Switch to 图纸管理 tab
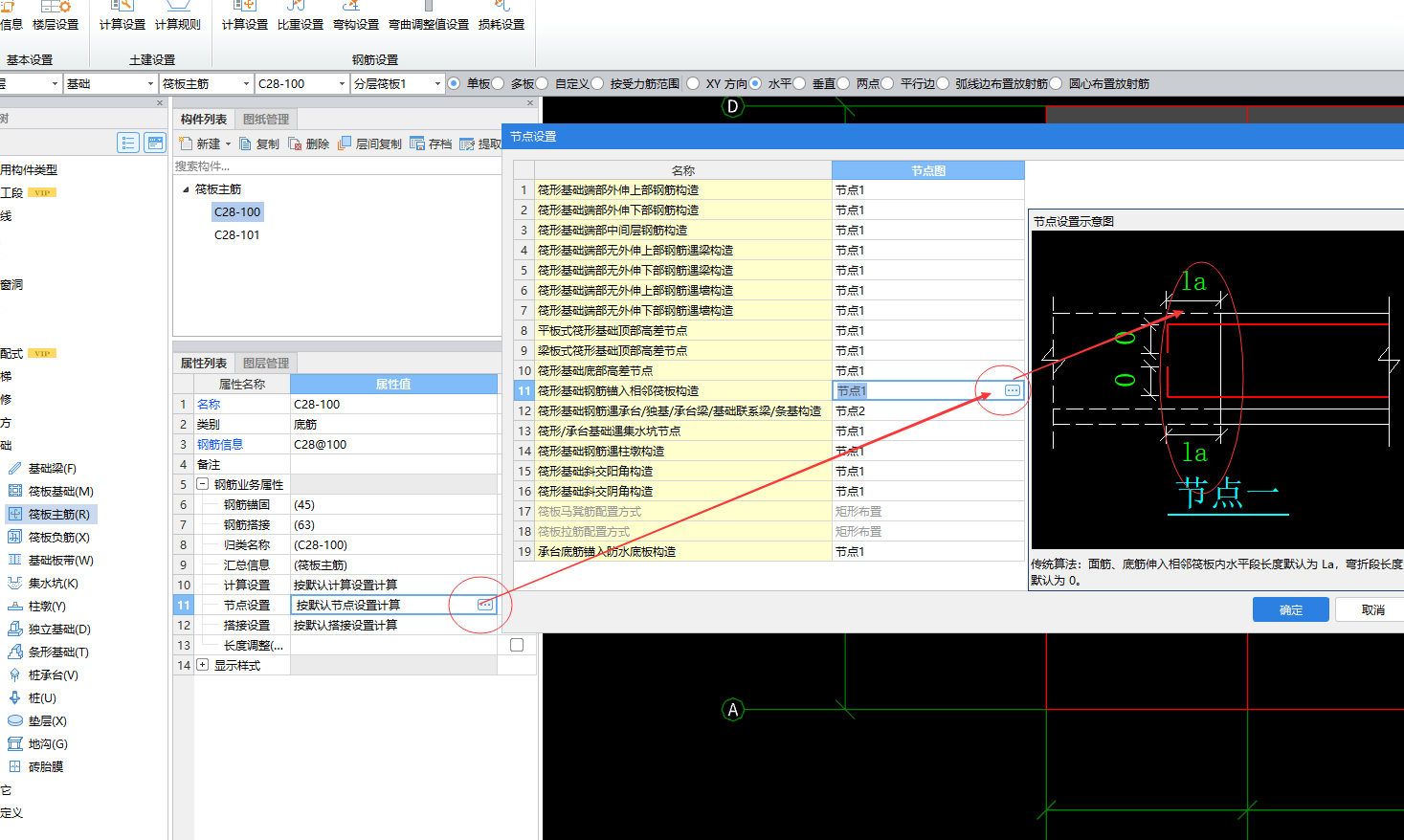Viewport: 1404px width, 840px height. click(266, 120)
